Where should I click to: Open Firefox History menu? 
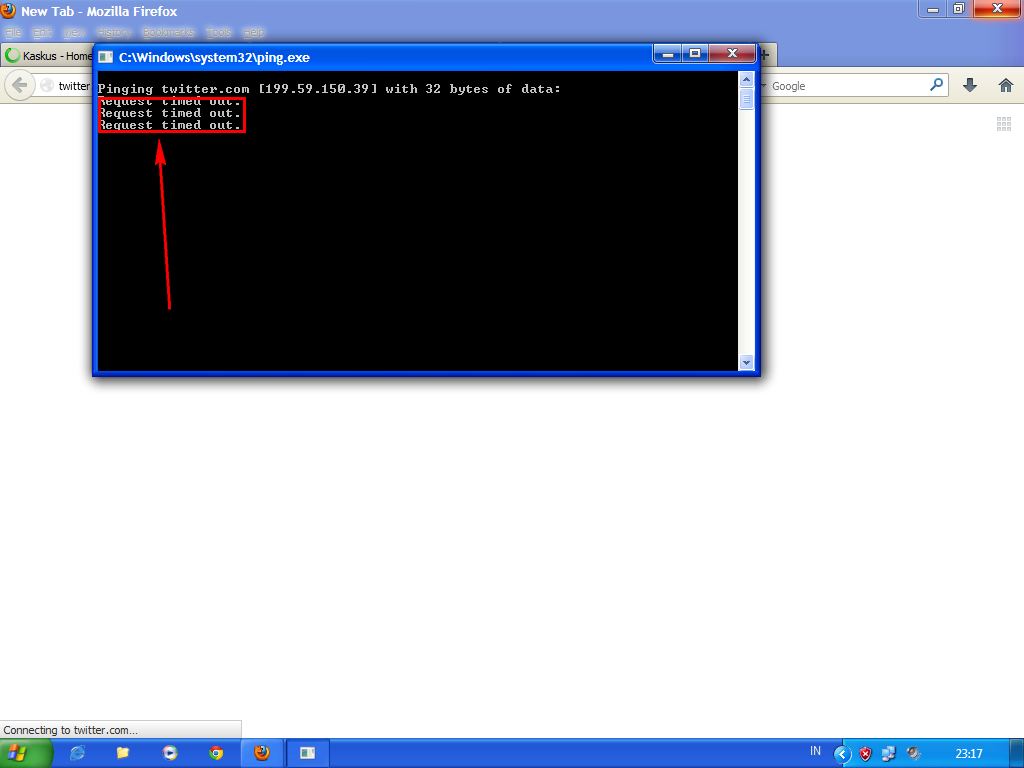114,33
